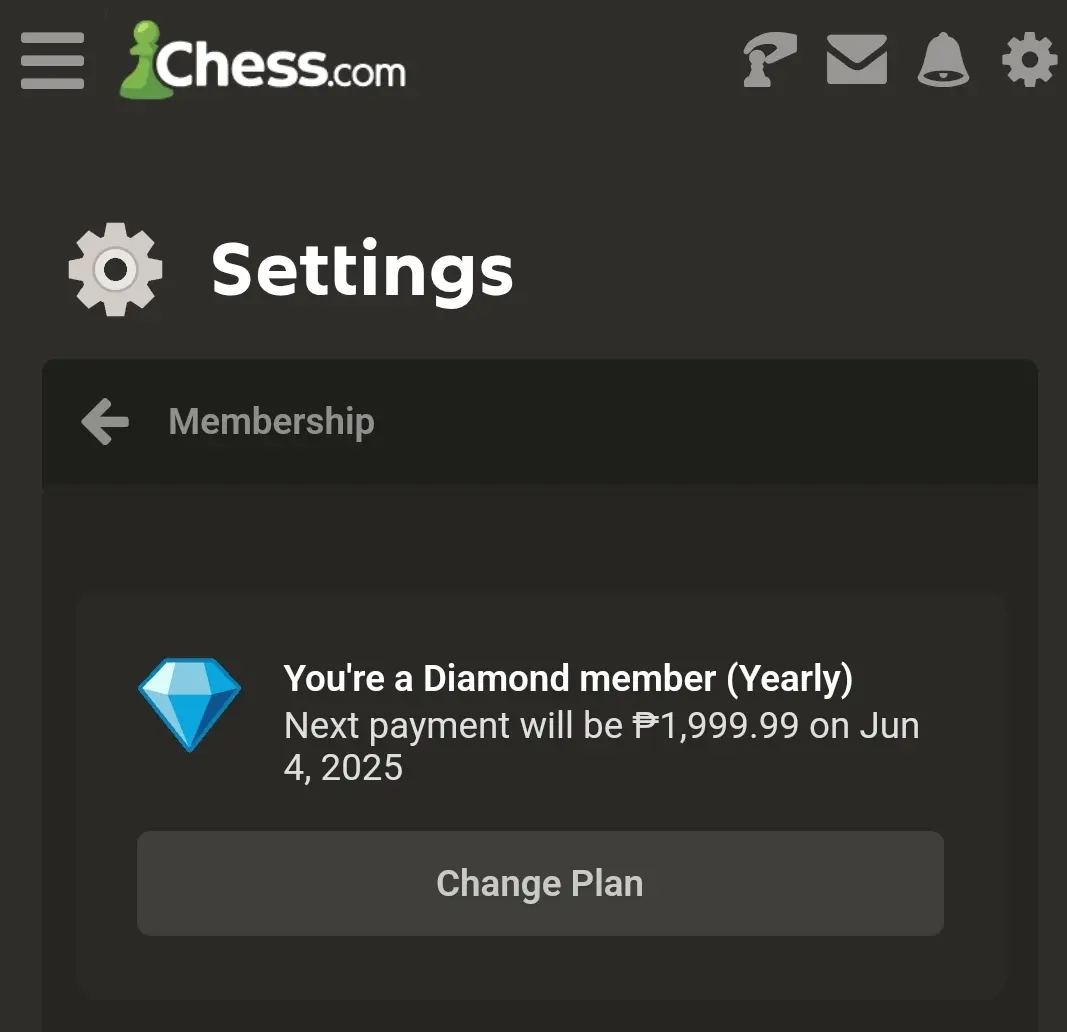Open settings from top-right gear icon

(1029, 60)
